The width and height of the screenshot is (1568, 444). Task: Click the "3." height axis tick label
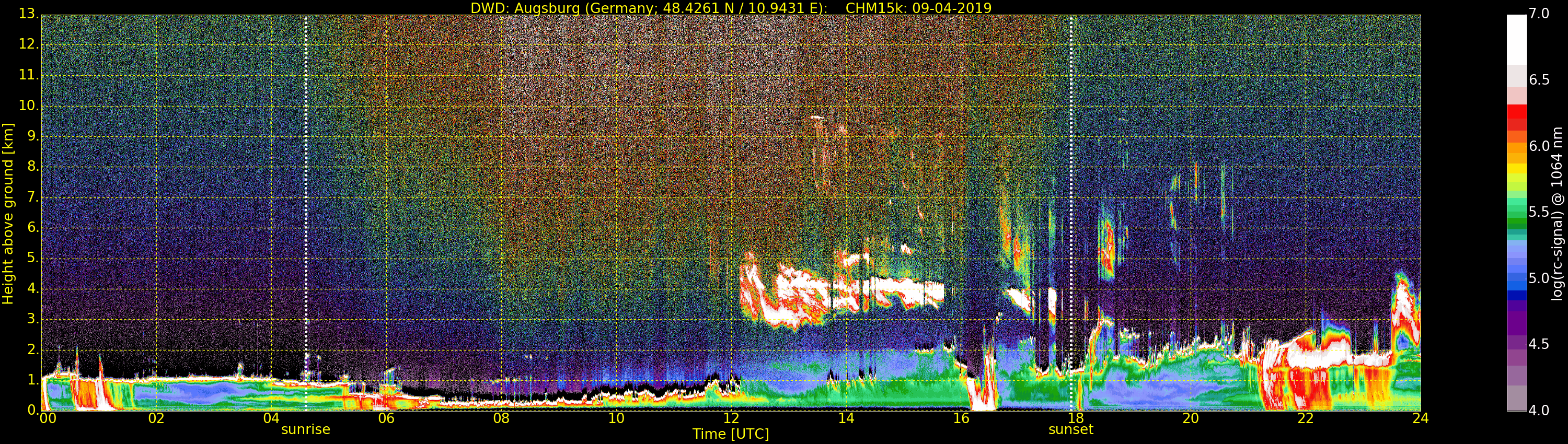(32, 319)
